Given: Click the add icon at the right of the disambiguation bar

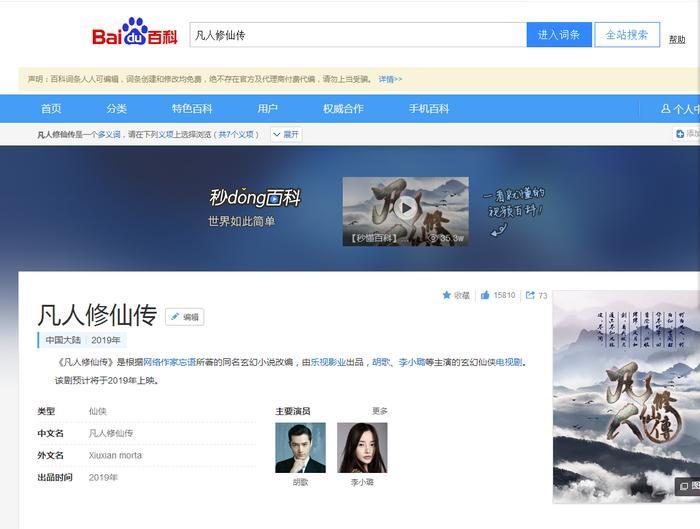Looking at the screenshot, I should [x=680, y=133].
